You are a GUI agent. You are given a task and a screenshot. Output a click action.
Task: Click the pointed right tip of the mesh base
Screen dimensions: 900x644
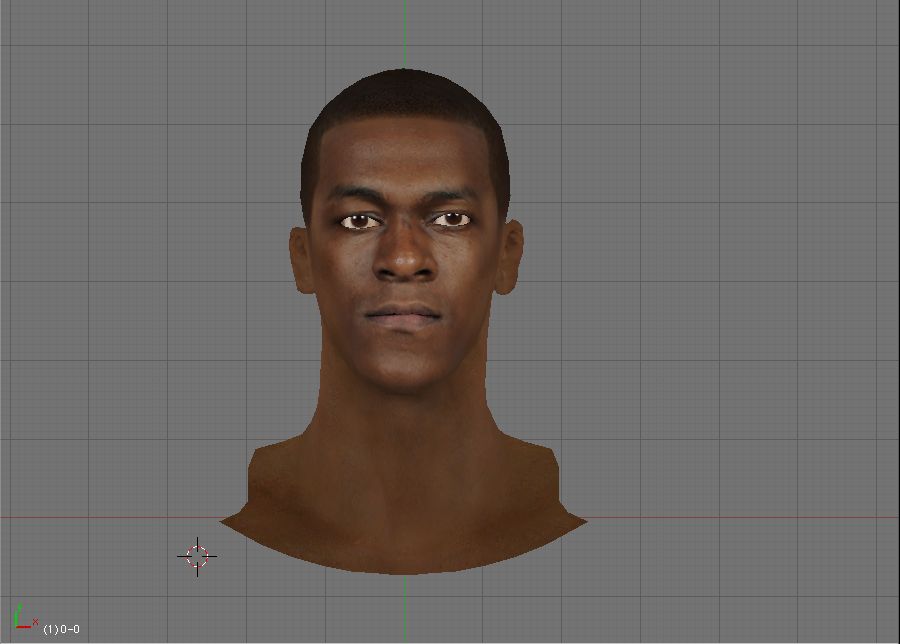click(585, 520)
